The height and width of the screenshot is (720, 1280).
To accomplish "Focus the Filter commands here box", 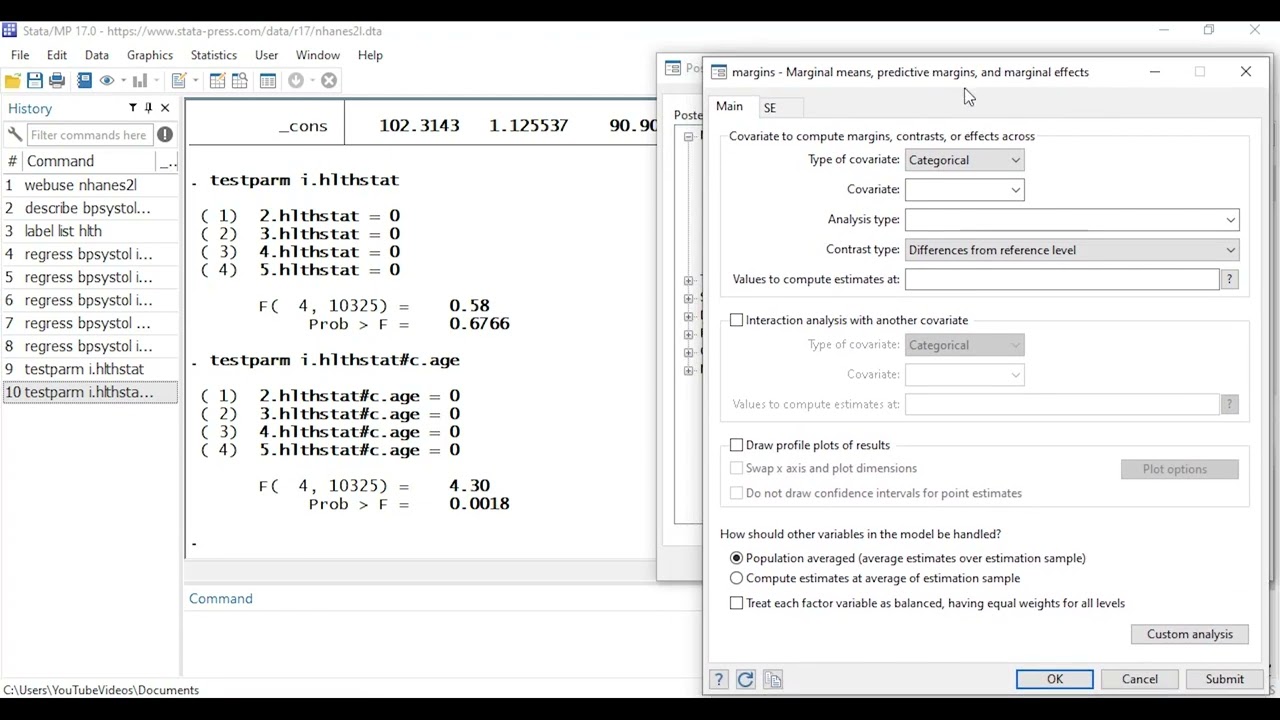I will pyautogui.click(x=89, y=135).
